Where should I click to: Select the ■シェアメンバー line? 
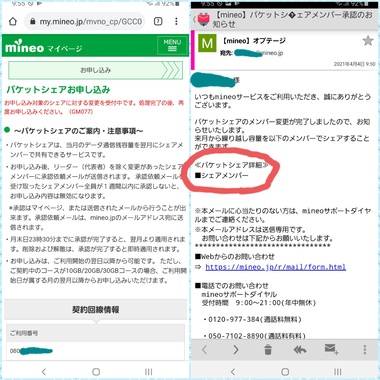pyautogui.click(x=222, y=175)
